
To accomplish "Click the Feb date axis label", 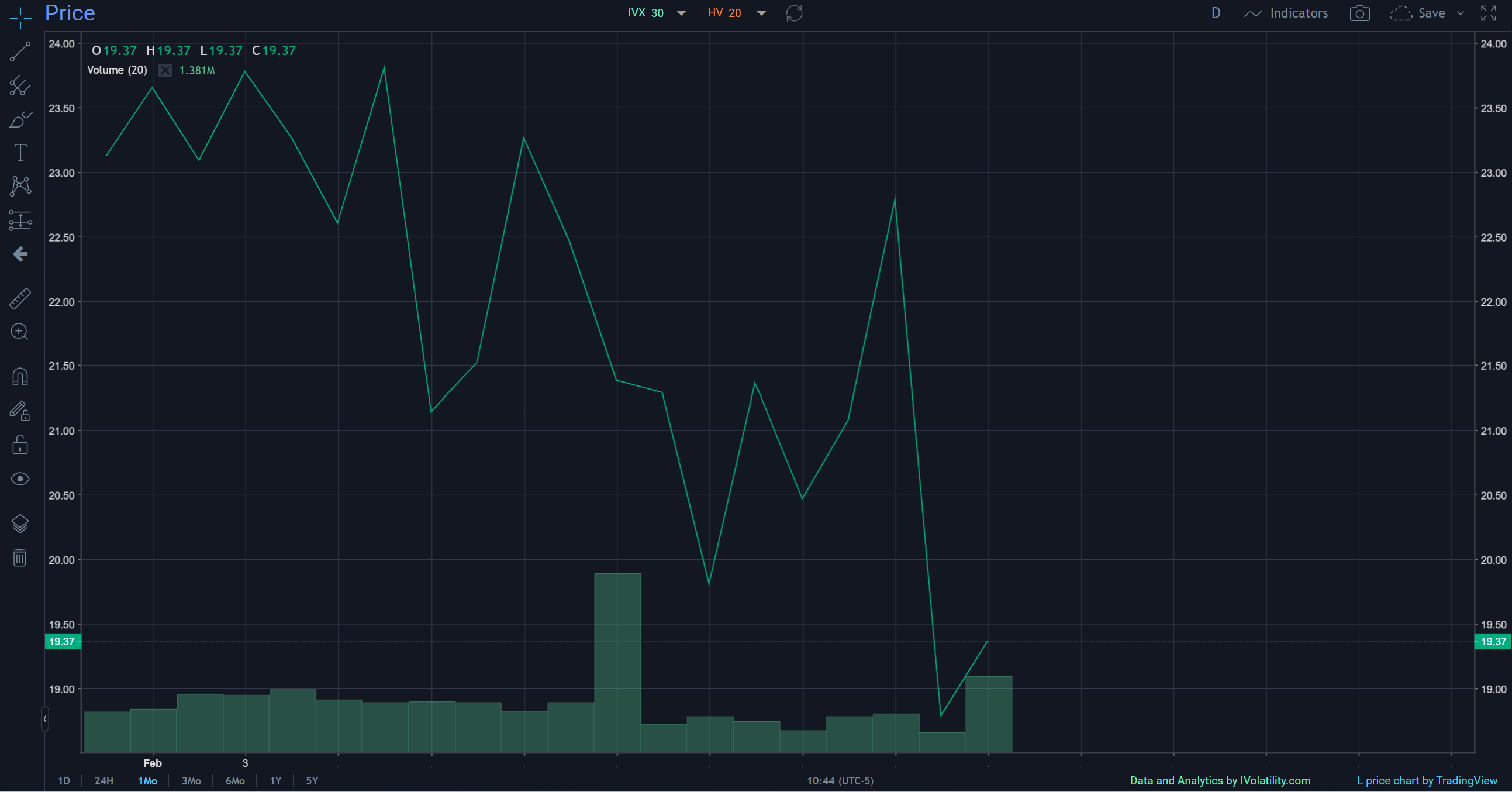I will pos(153,763).
